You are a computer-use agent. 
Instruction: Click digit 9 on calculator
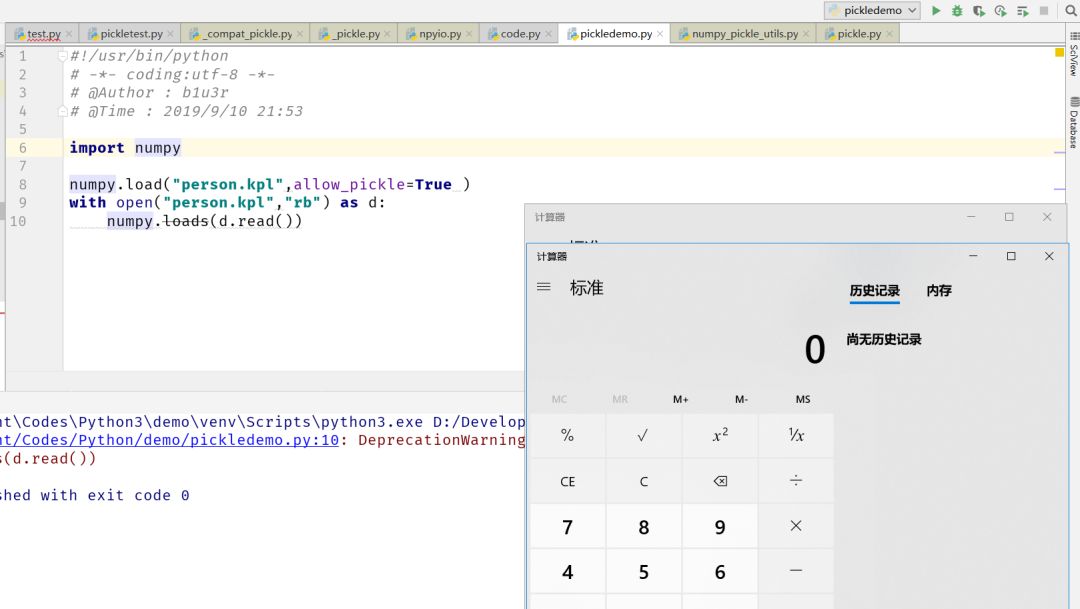[720, 526]
